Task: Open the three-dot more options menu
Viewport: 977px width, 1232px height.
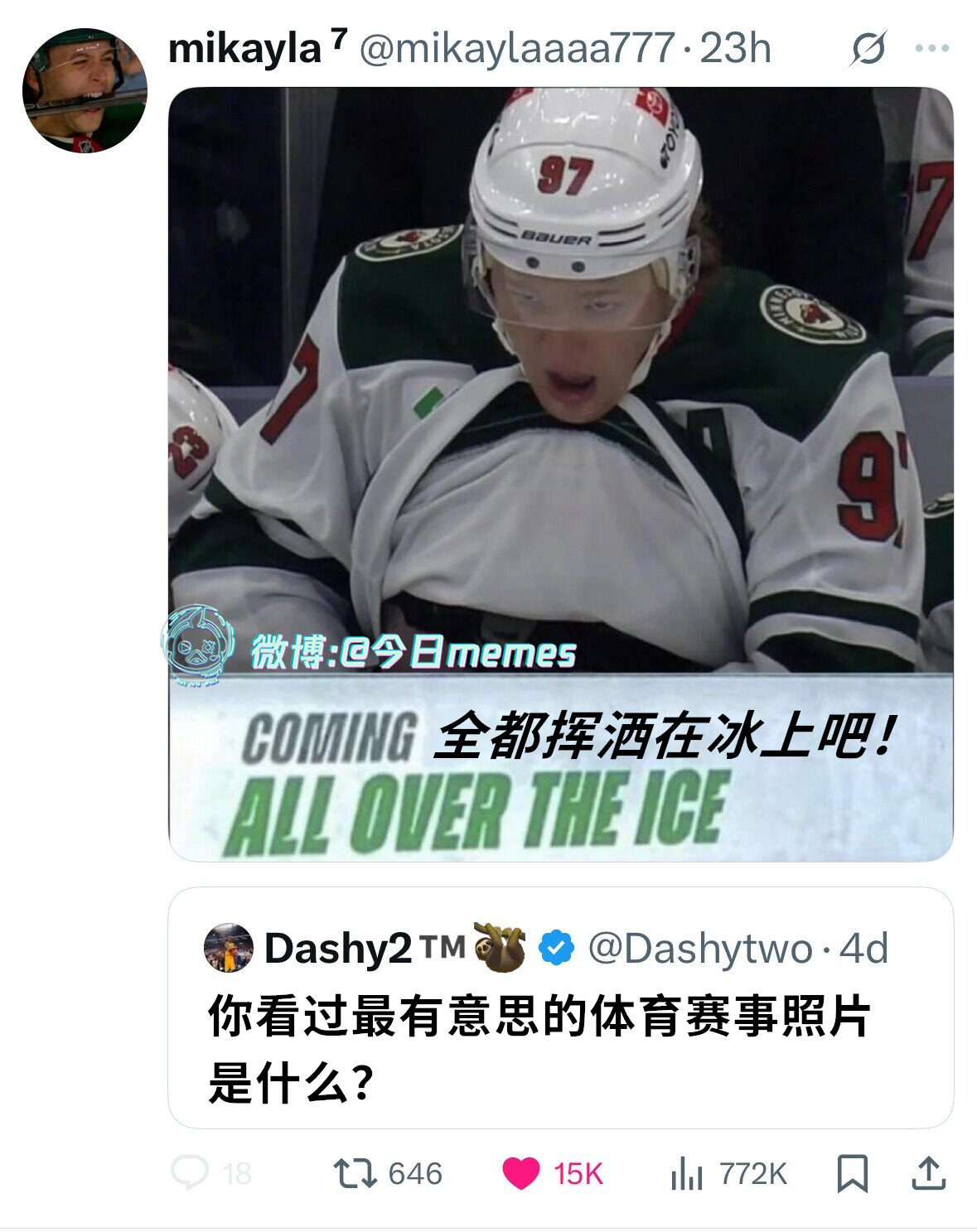Action: click(931, 48)
